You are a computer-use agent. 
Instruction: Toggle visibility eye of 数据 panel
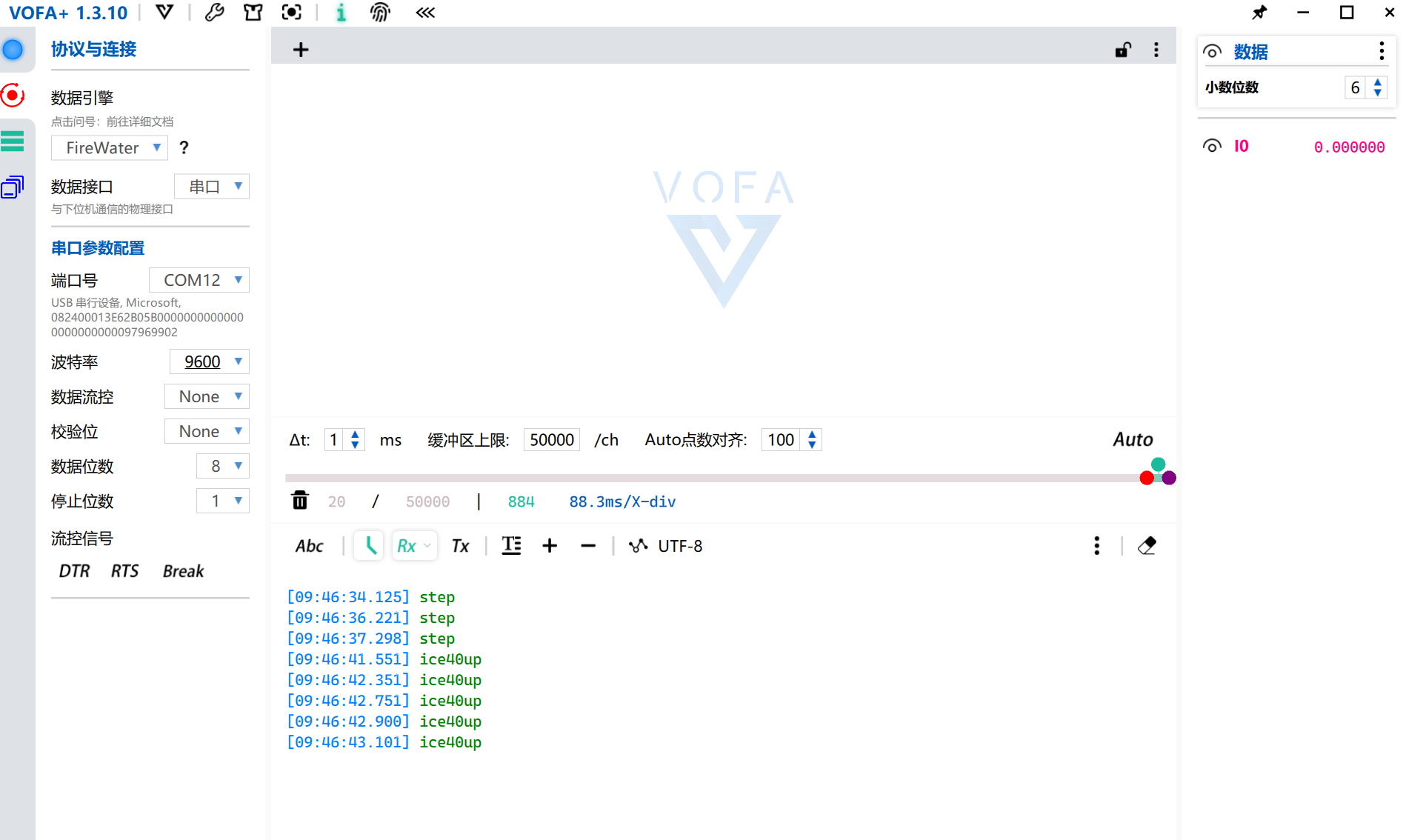pyautogui.click(x=1212, y=51)
